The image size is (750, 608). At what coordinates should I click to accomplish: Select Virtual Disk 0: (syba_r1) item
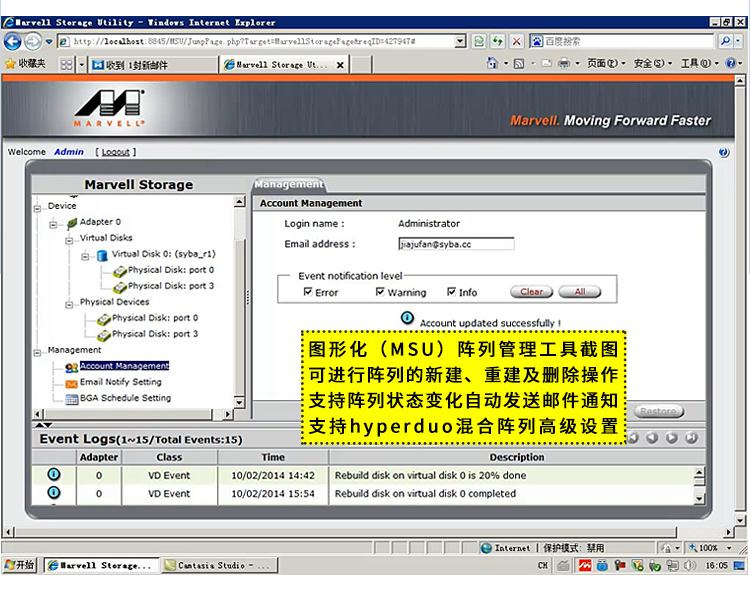(x=164, y=254)
